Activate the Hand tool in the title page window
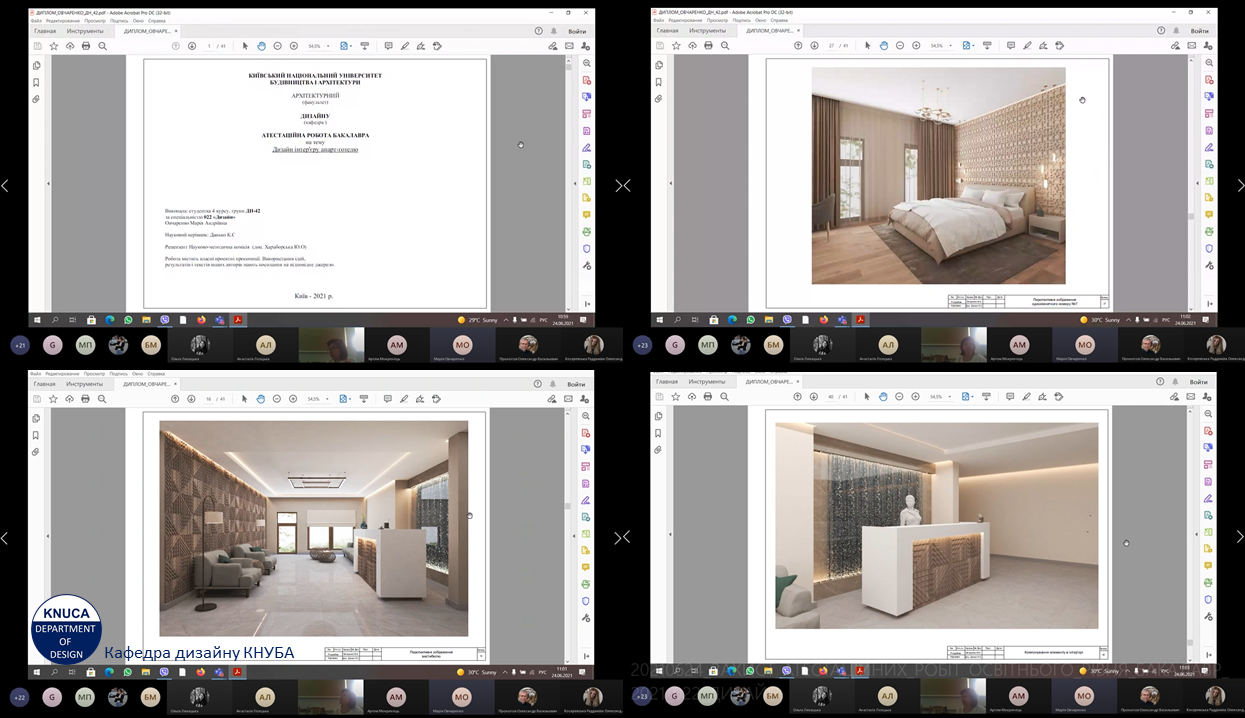The height and width of the screenshot is (718, 1245). point(261,46)
